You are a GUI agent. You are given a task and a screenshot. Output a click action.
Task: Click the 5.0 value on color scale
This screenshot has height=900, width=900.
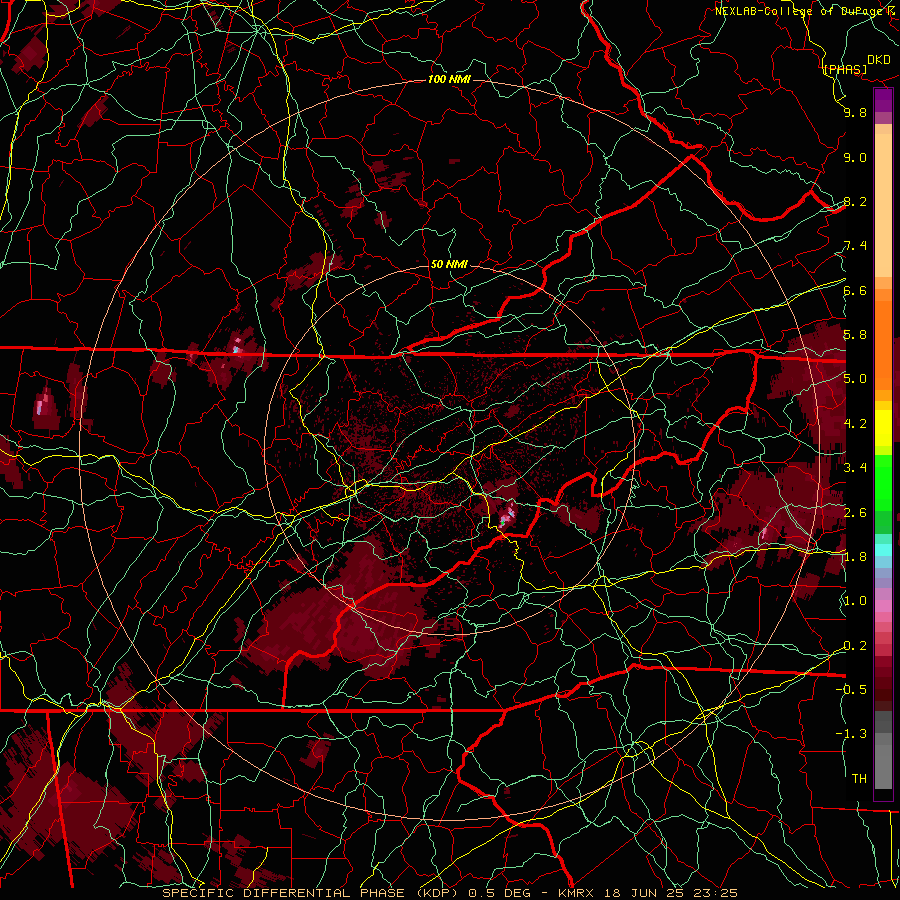tap(855, 379)
